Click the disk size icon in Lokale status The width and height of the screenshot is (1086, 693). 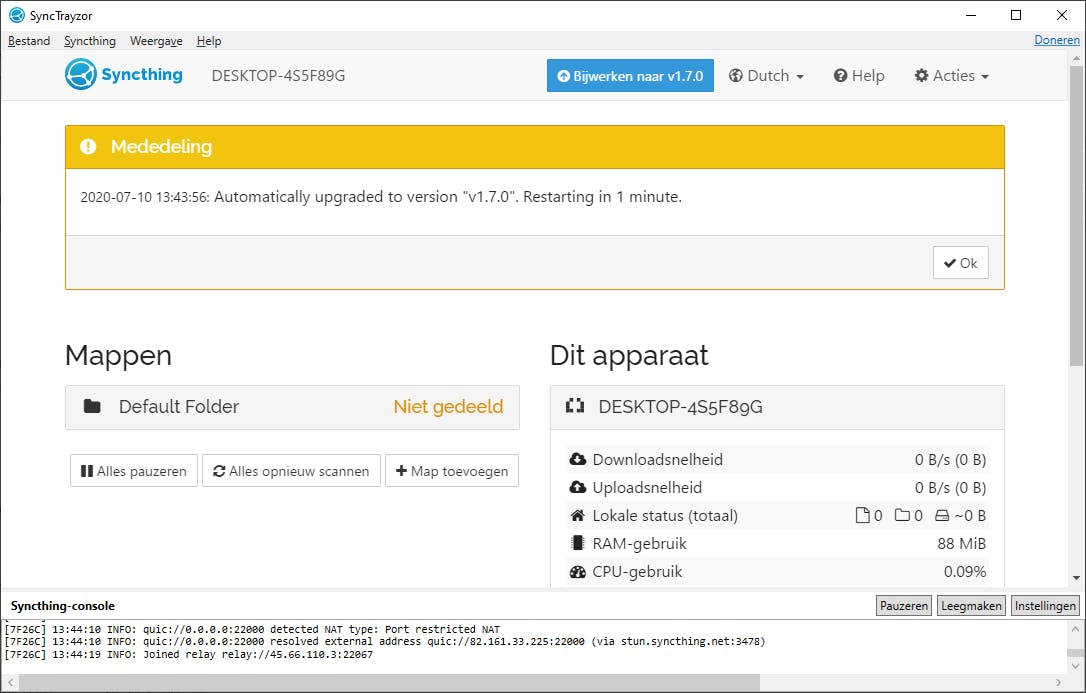pyautogui.click(x=942, y=516)
